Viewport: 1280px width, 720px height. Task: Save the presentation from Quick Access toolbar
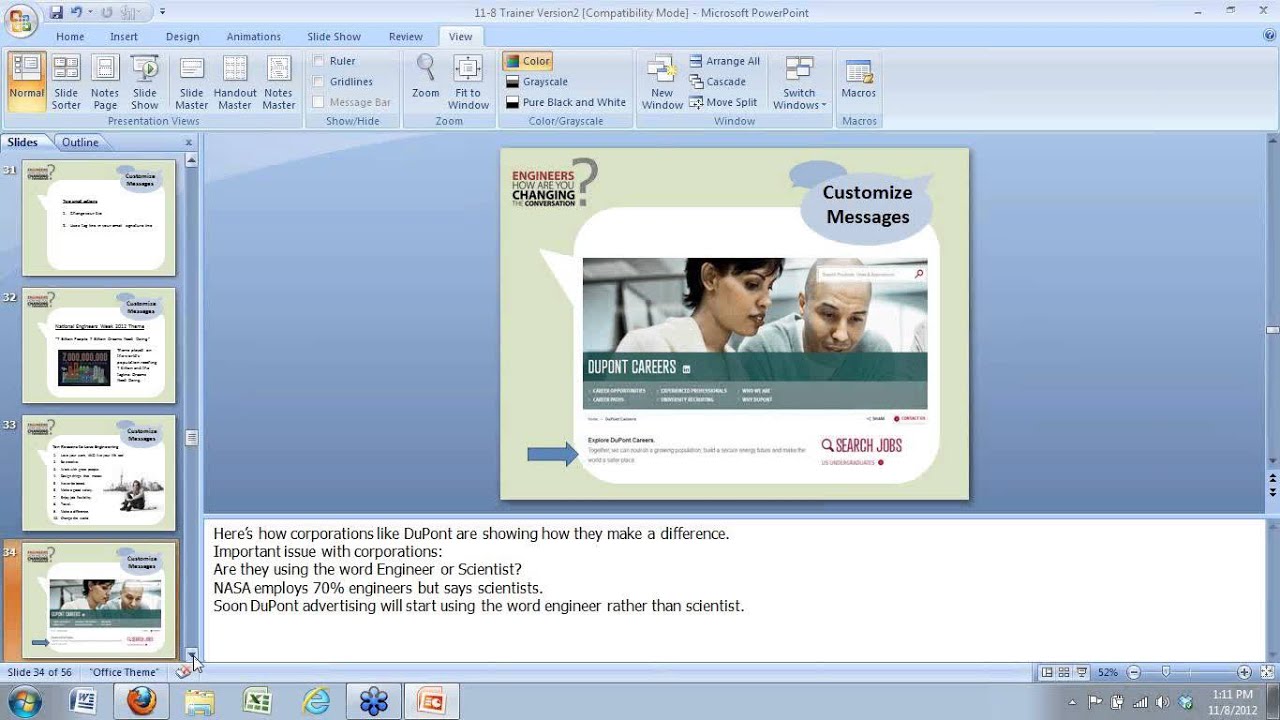coord(56,12)
